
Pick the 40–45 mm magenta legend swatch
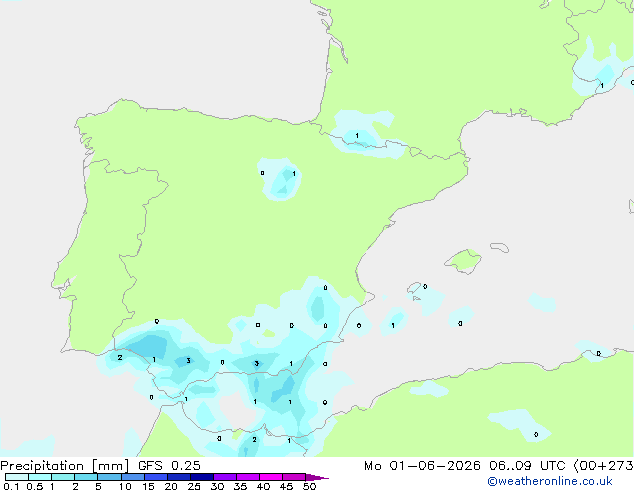[271, 477]
